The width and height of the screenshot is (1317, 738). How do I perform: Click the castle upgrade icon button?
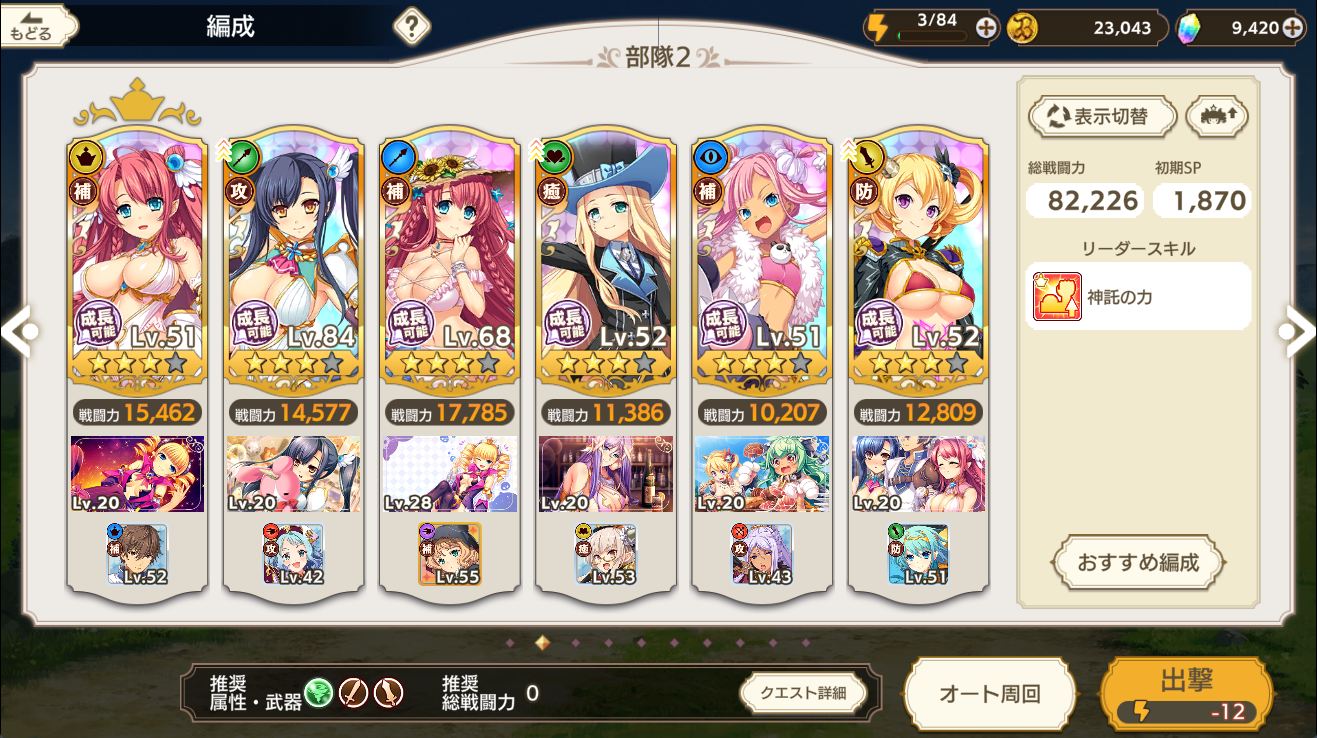(x=1217, y=116)
